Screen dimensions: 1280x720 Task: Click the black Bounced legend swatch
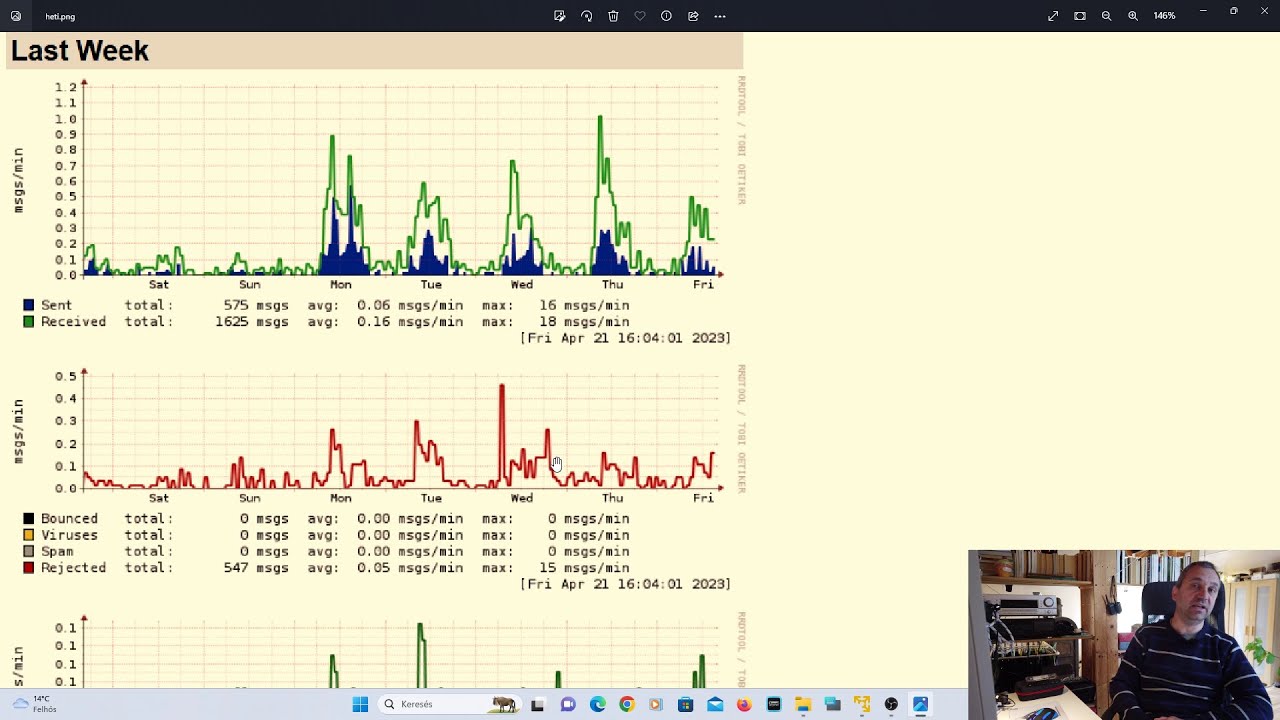pyautogui.click(x=29, y=519)
